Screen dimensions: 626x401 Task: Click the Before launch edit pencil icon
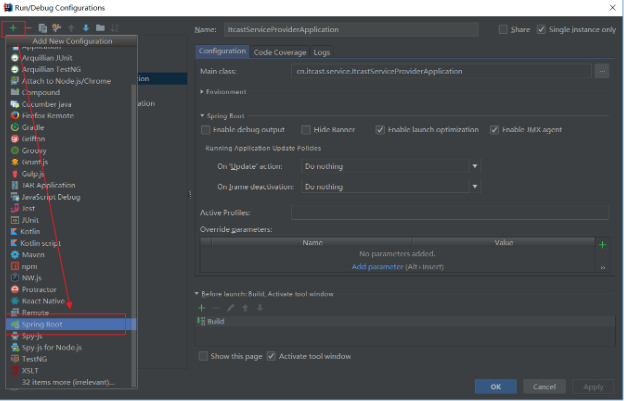[x=231, y=308]
